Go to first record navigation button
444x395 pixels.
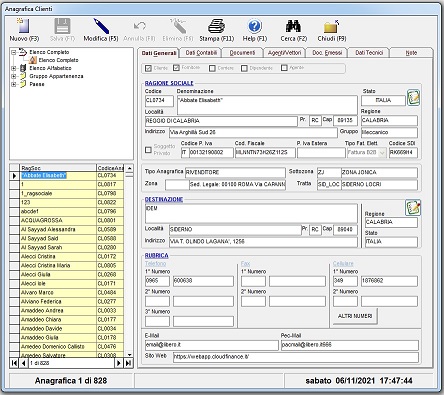[x=14, y=363]
